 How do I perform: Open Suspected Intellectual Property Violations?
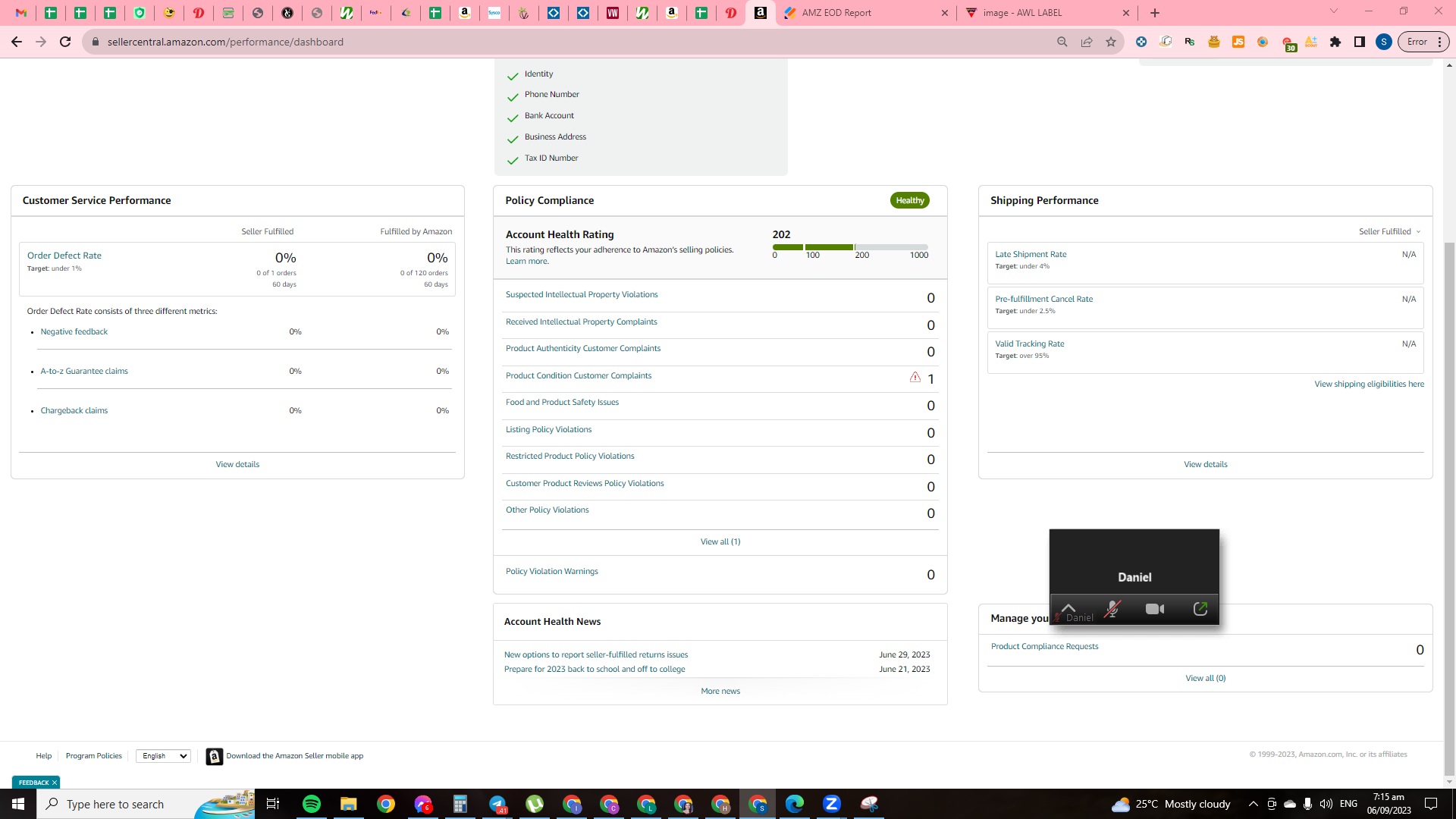[582, 295]
